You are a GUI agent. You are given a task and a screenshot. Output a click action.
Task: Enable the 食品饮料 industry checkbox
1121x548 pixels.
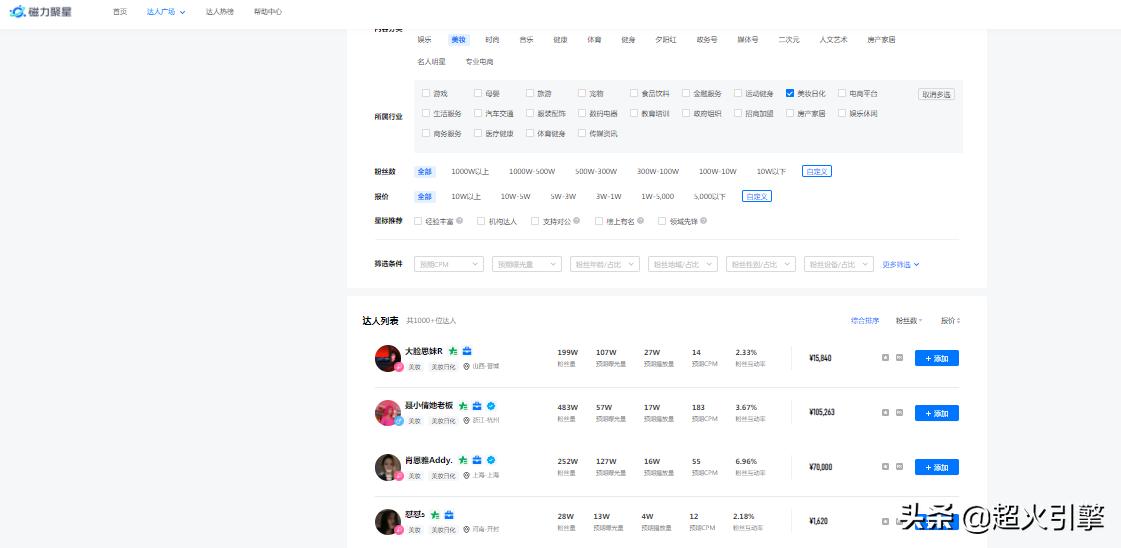pos(634,93)
